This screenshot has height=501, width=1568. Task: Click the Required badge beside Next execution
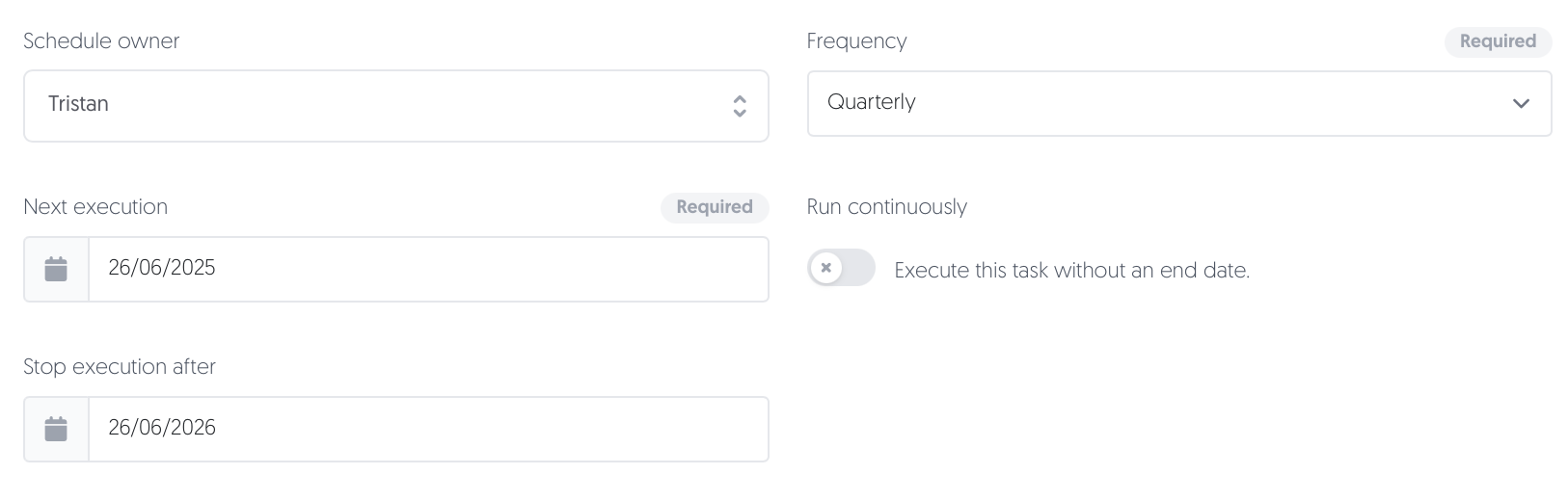[x=715, y=207]
